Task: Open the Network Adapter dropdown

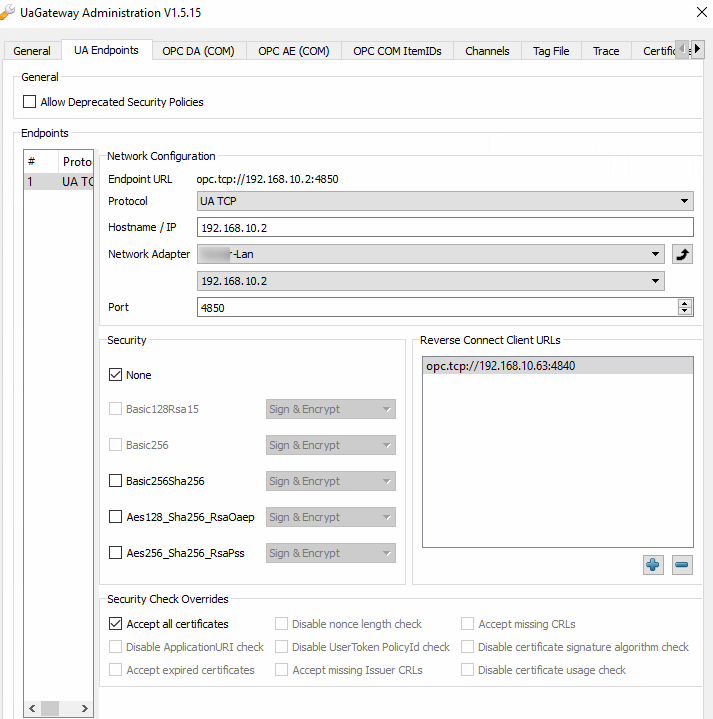Action: click(x=431, y=254)
